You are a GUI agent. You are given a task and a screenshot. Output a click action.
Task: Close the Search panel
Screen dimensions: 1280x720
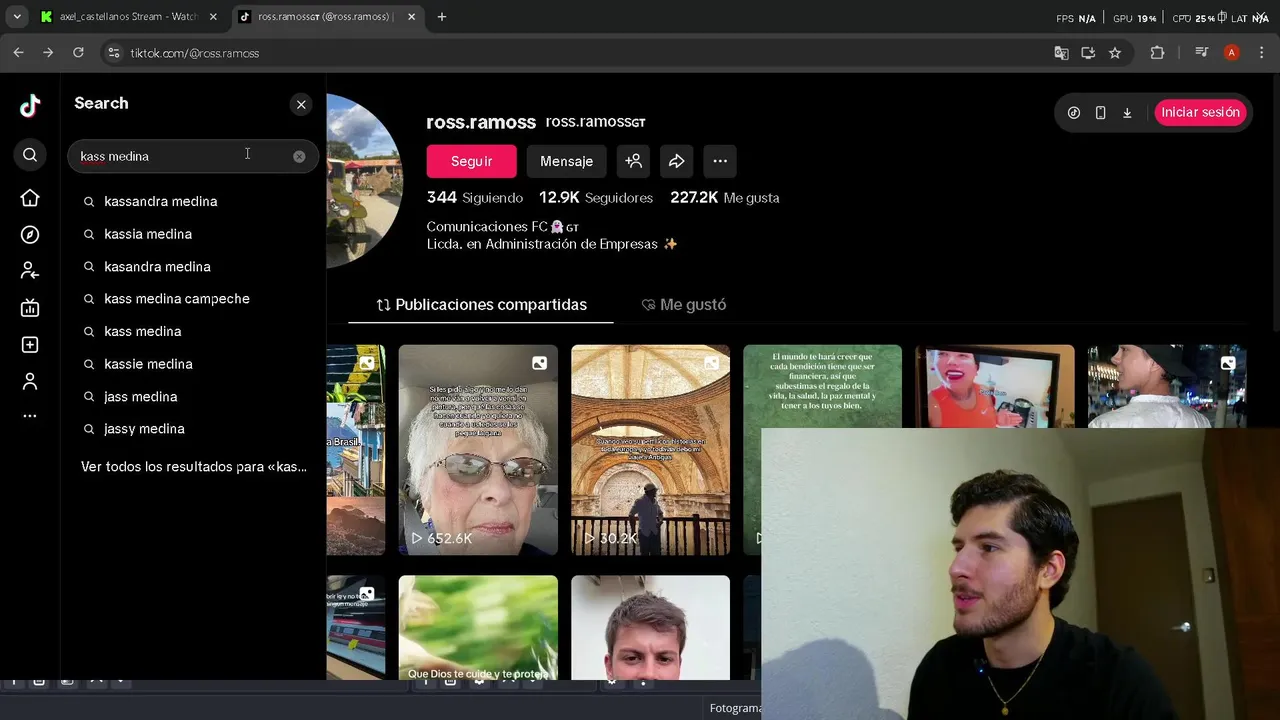pos(301,104)
